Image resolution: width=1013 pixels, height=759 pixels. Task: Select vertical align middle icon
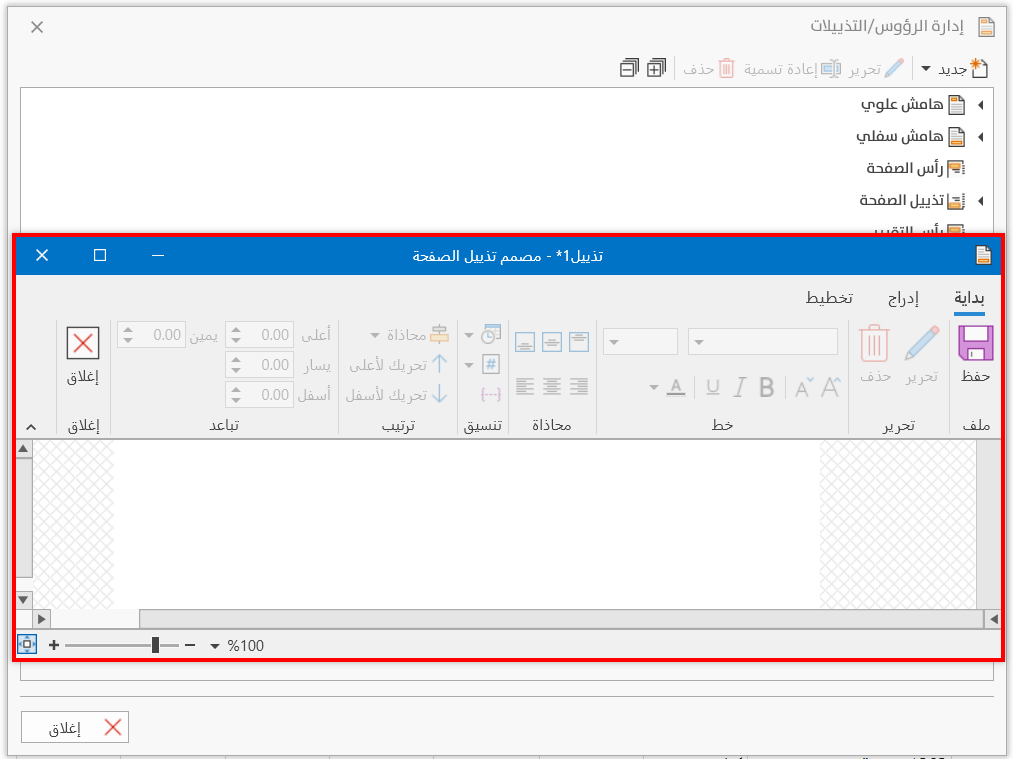552,342
